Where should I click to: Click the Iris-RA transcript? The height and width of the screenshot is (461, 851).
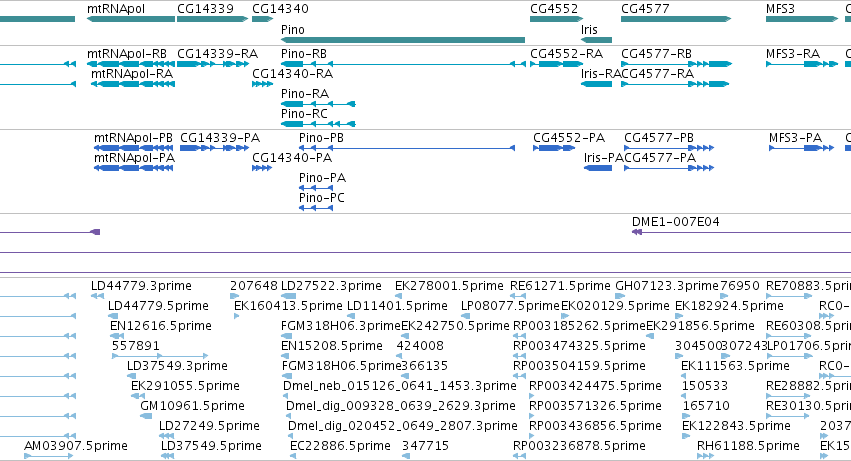596,84
